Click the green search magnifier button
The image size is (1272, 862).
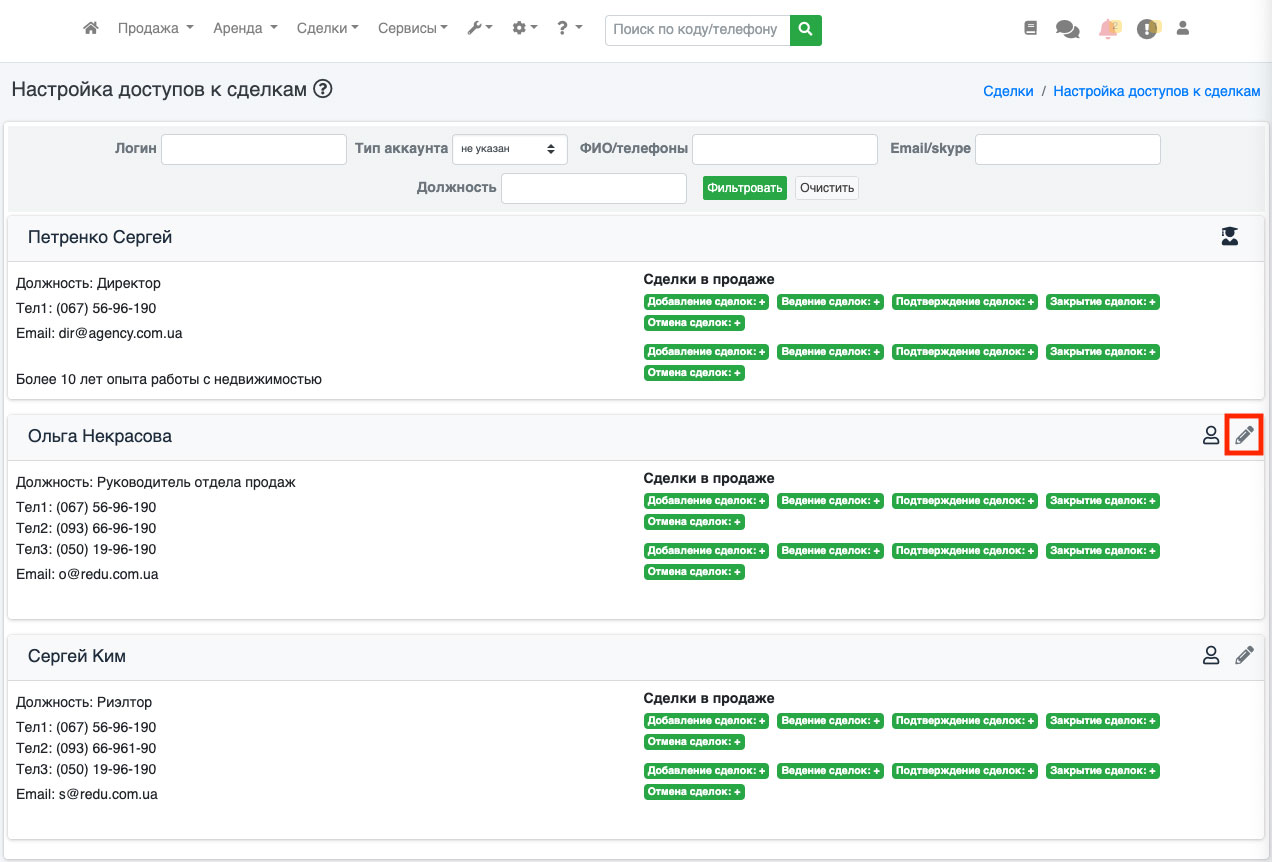pos(805,30)
